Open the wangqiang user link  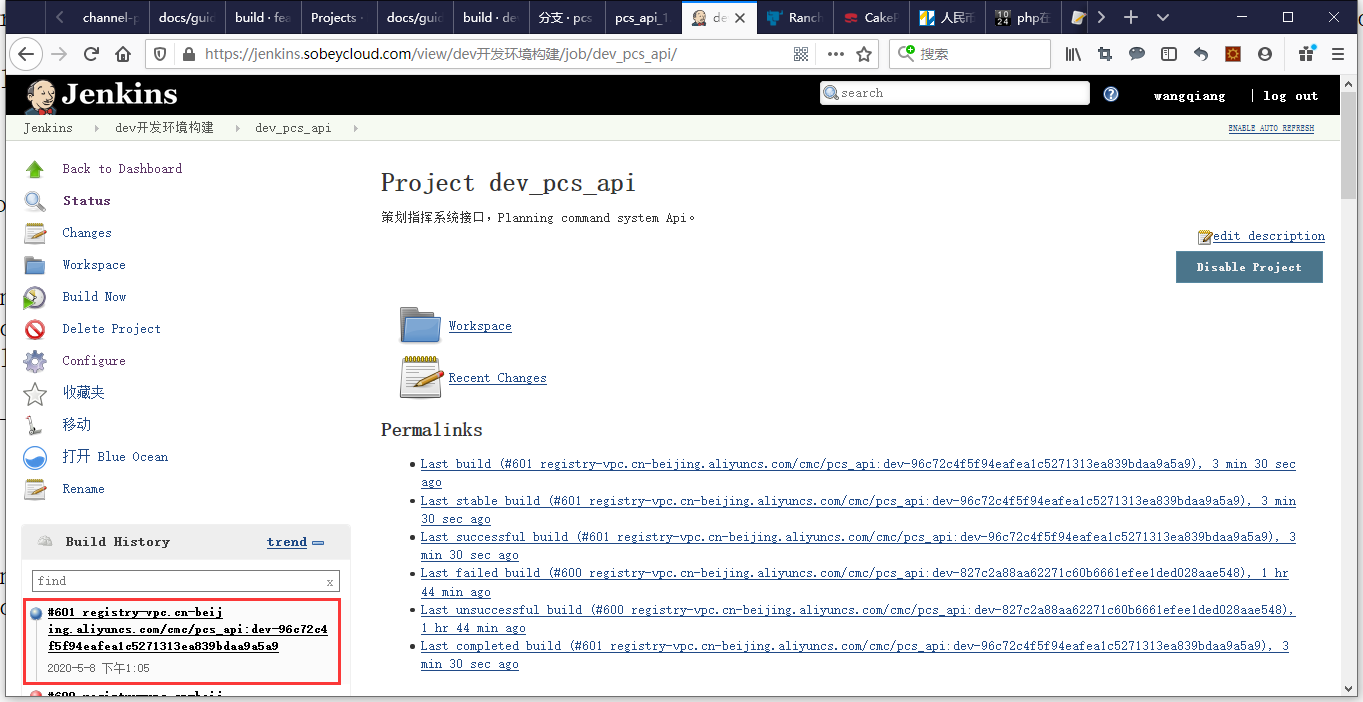click(x=1189, y=96)
